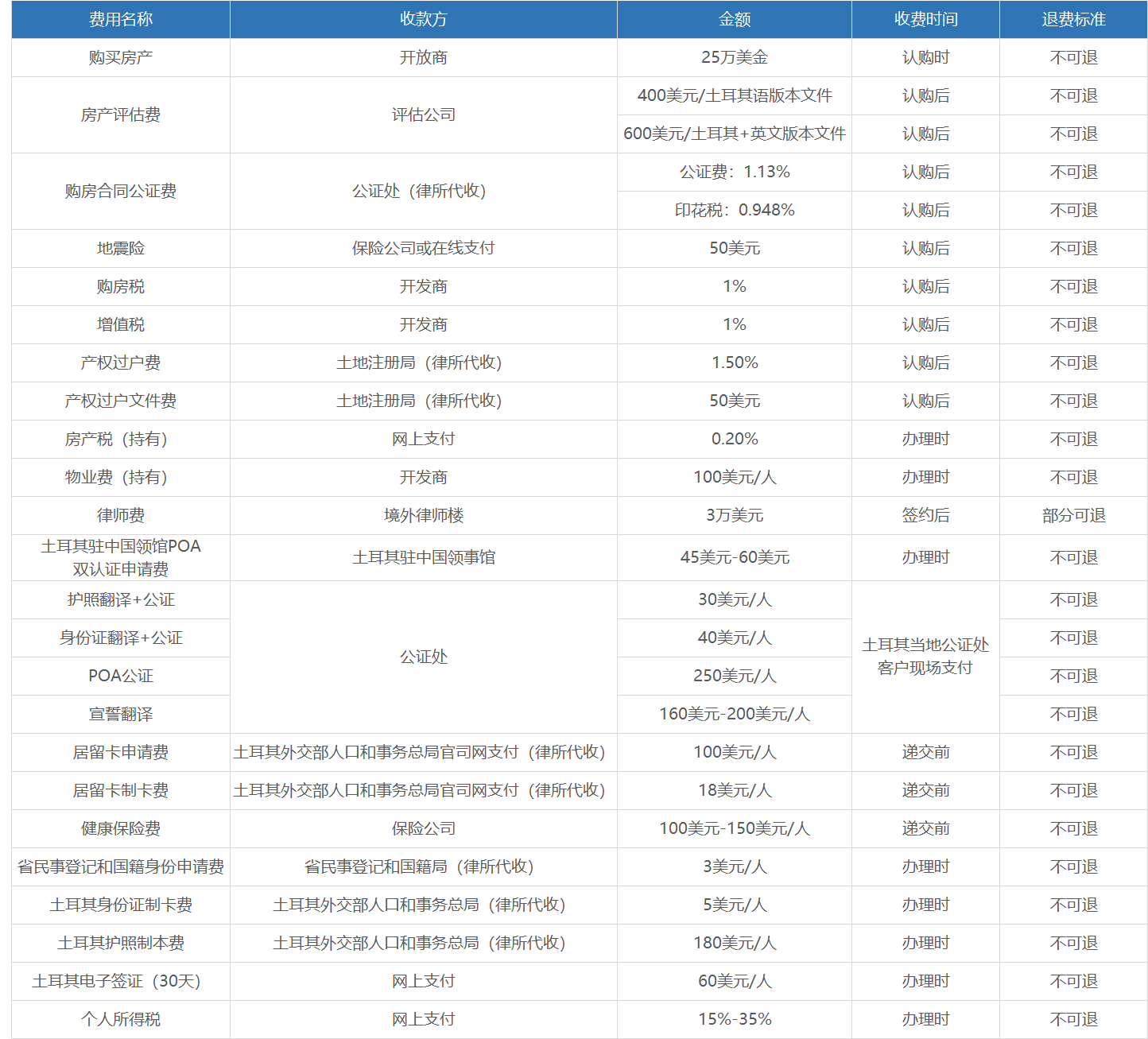Select the 15%-35% personal income tax cell
The width and height of the screenshot is (1148, 1039).
click(734, 1019)
